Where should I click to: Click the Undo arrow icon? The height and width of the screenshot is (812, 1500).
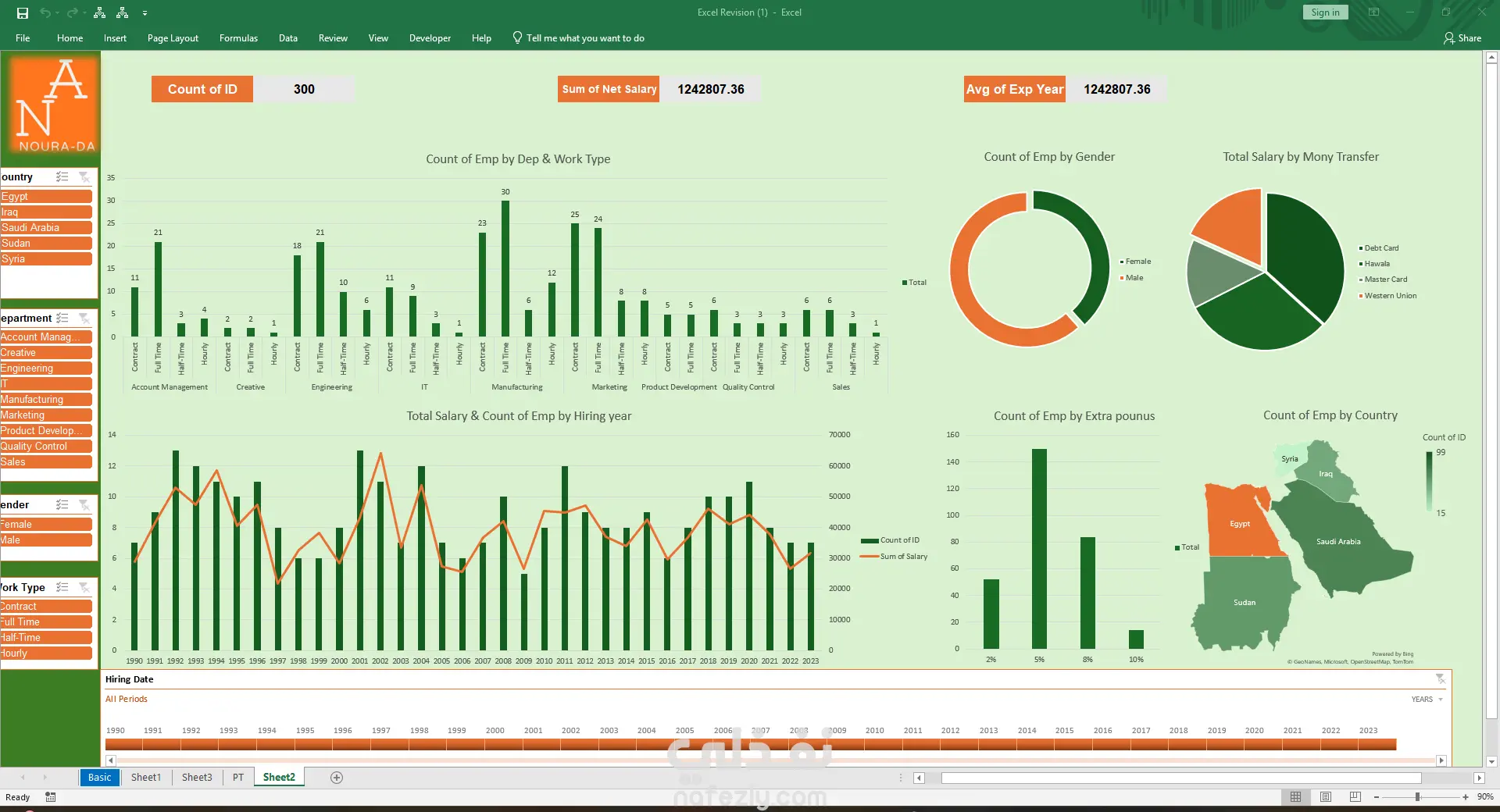coord(45,12)
